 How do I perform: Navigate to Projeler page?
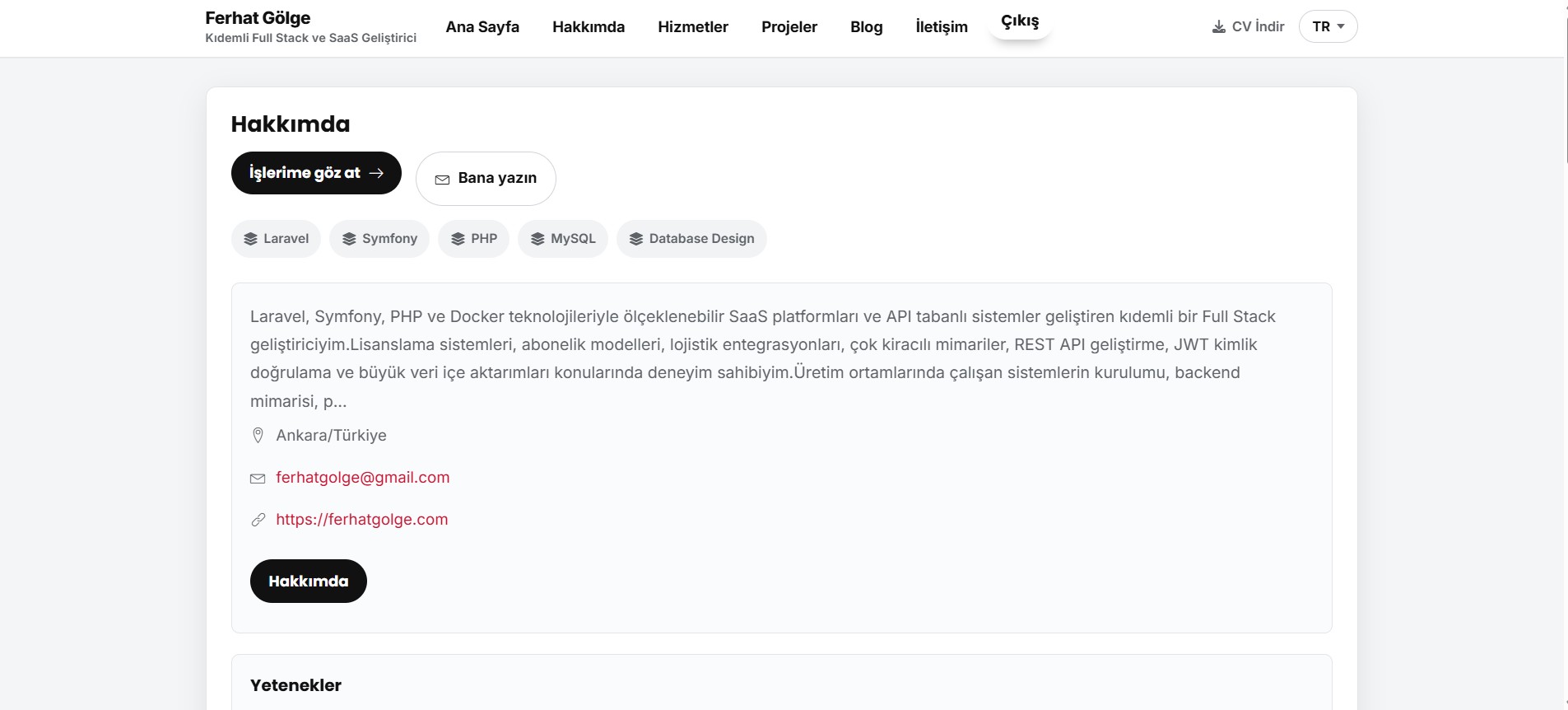tap(789, 26)
